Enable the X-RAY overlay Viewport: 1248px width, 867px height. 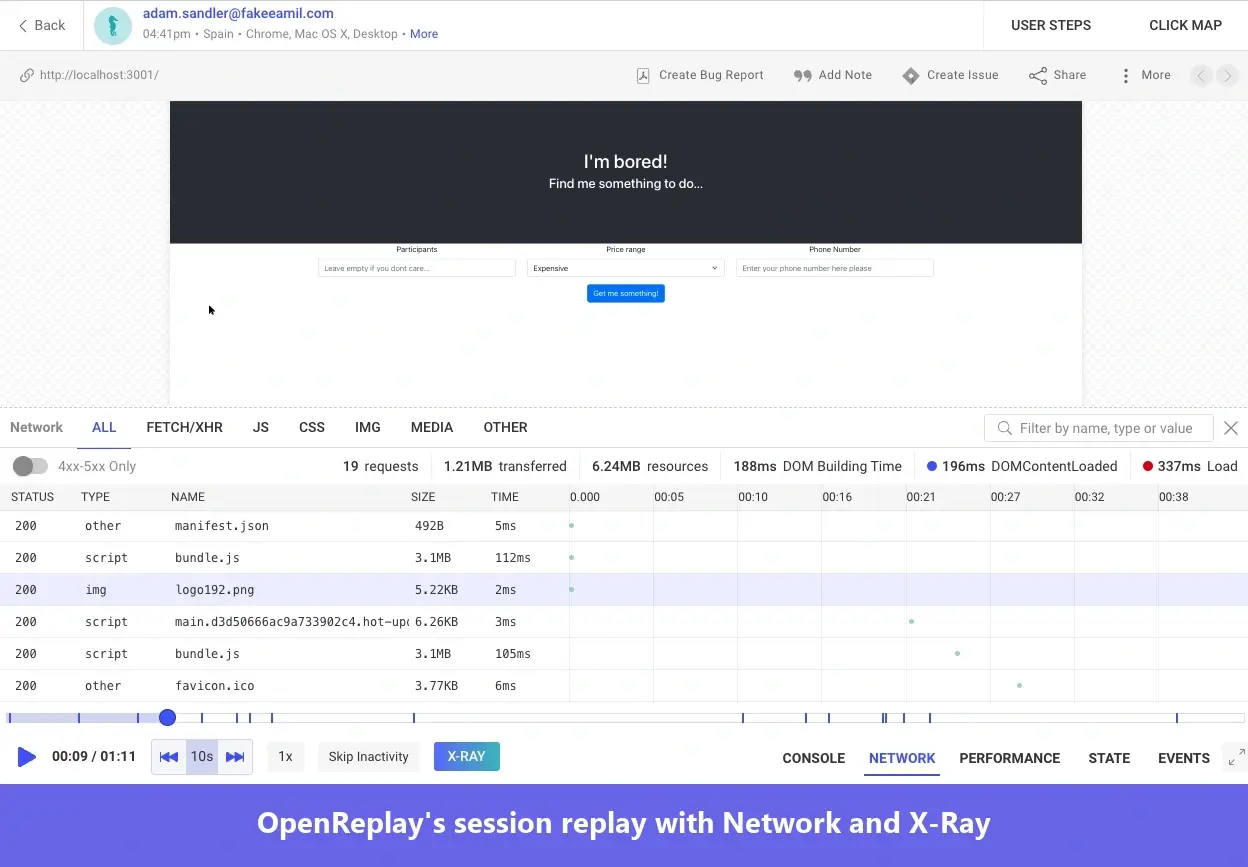[467, 757]
